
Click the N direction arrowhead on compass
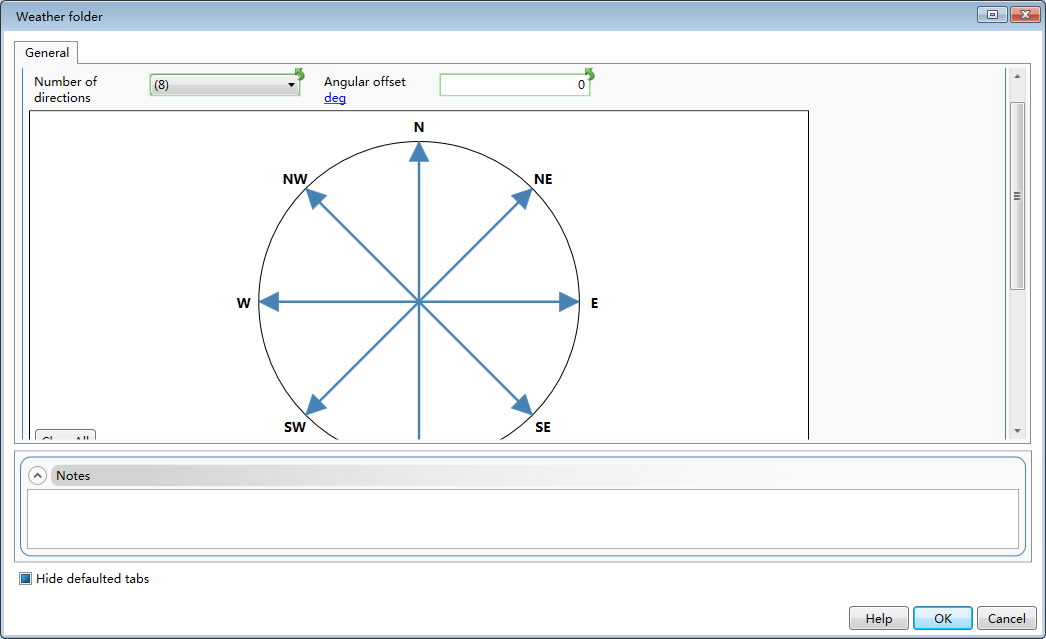[419, 152]
